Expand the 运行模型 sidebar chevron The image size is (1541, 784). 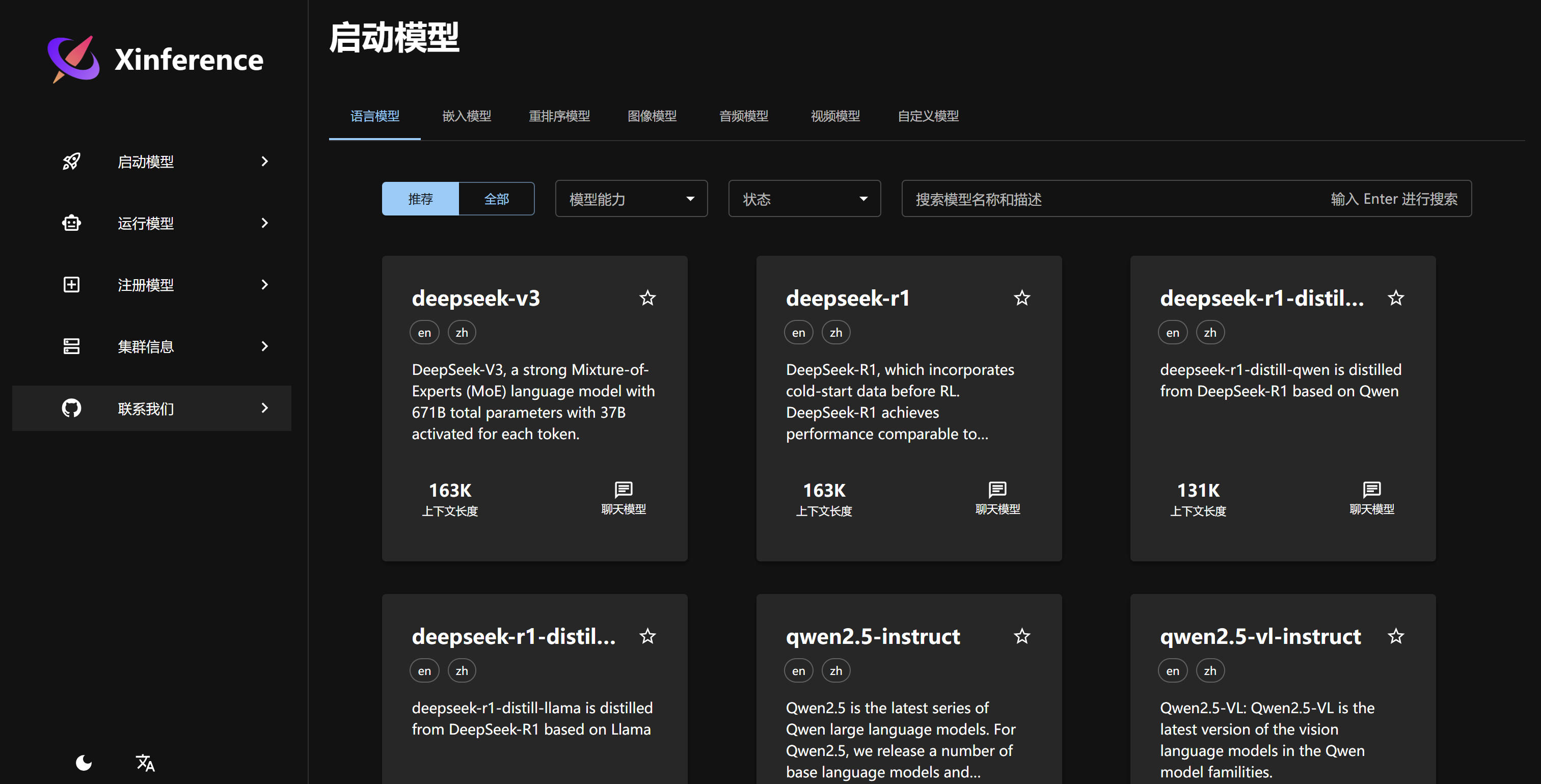click(264, 223)
